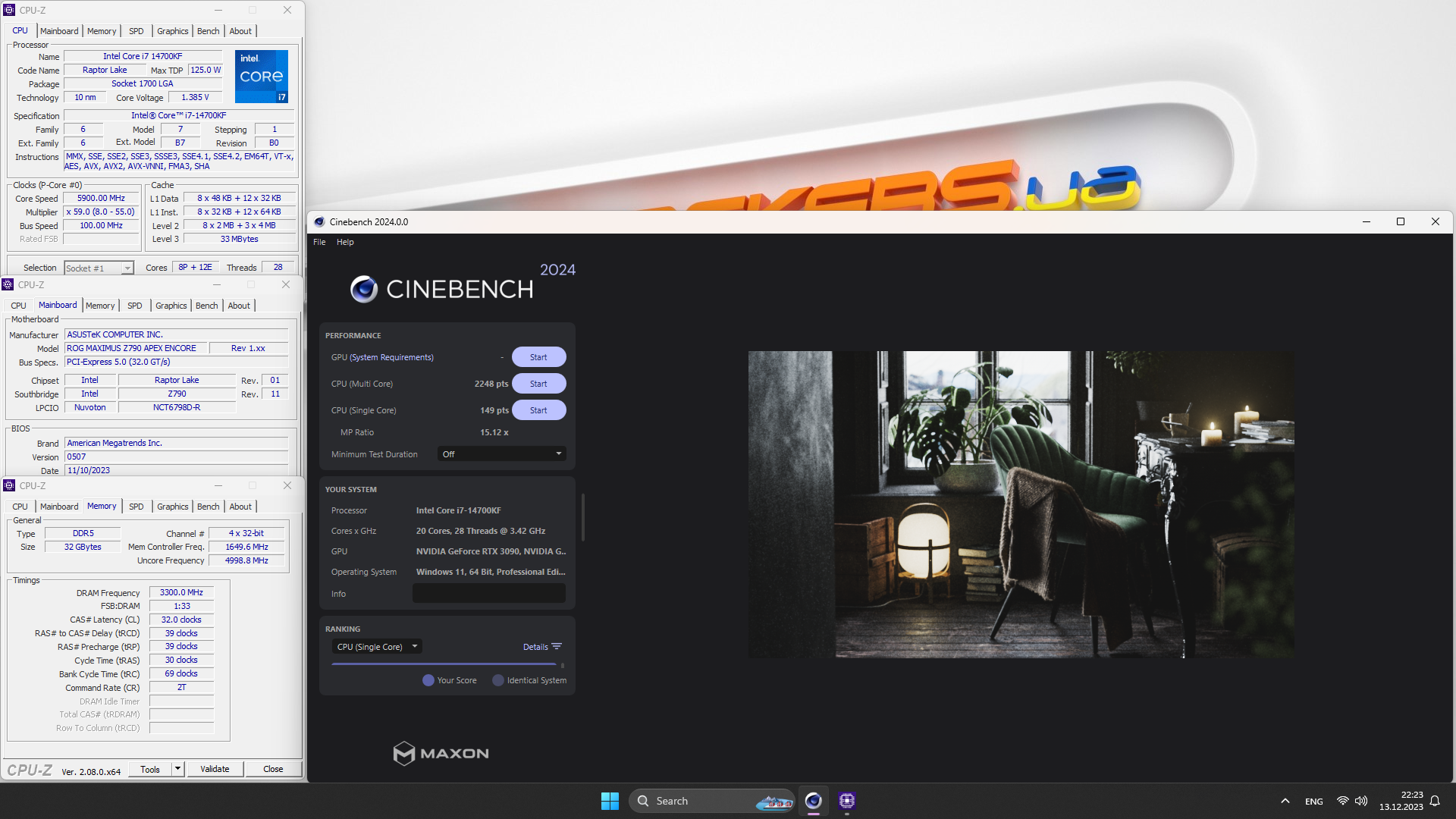This screenshot has width=1456, height=819.
Task: Open Windows Start menu icon
Action: click(x=610, y=801)
